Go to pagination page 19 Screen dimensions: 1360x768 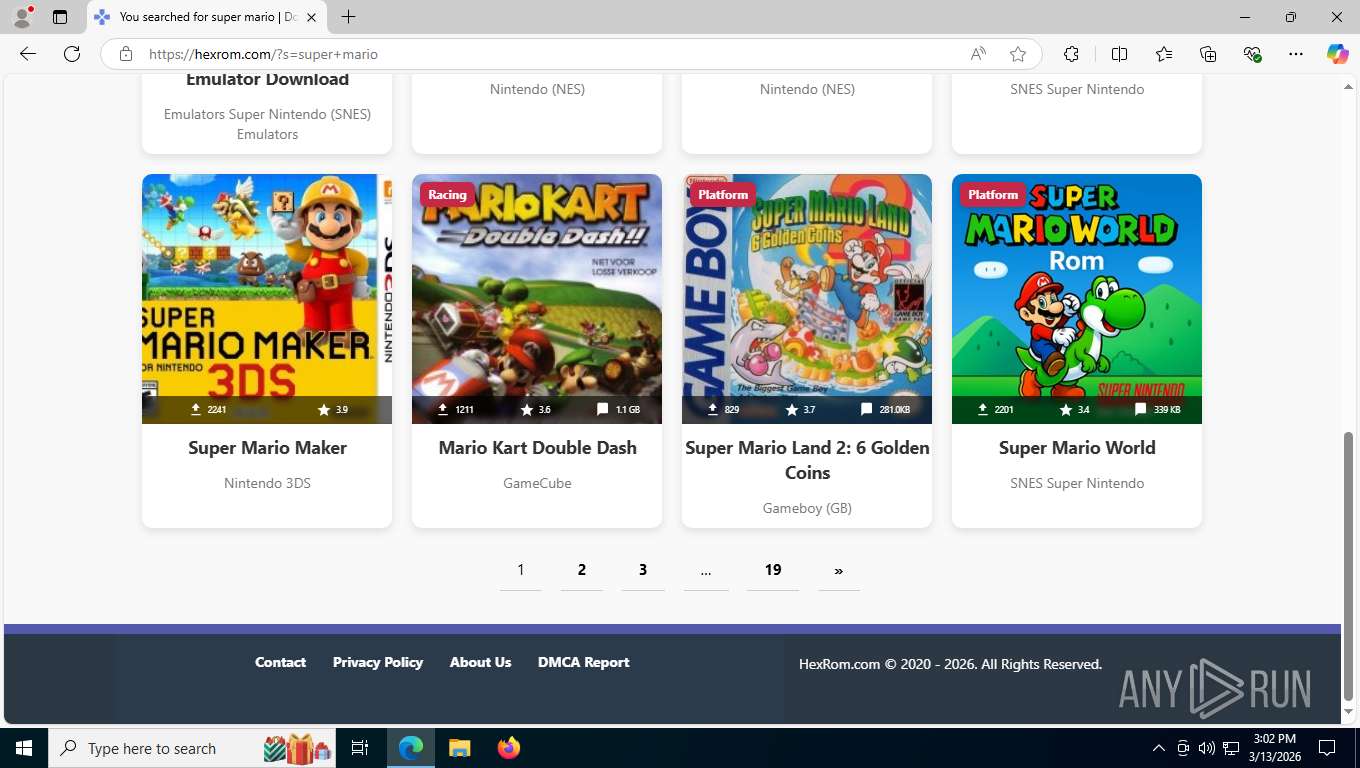[773, 570]
